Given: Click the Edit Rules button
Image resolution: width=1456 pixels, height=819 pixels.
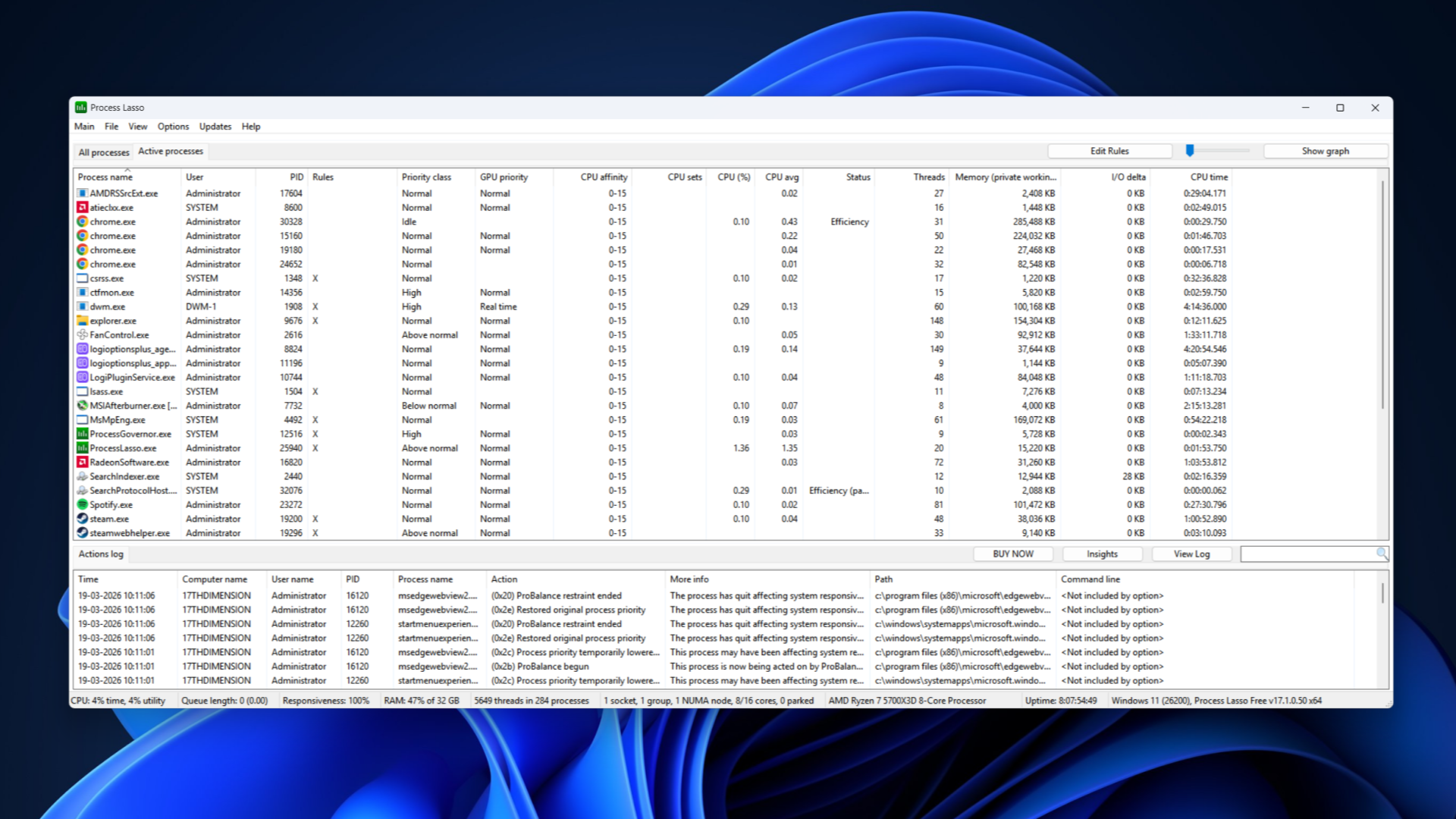Looking at the screenshot, I should point(1109,151).
